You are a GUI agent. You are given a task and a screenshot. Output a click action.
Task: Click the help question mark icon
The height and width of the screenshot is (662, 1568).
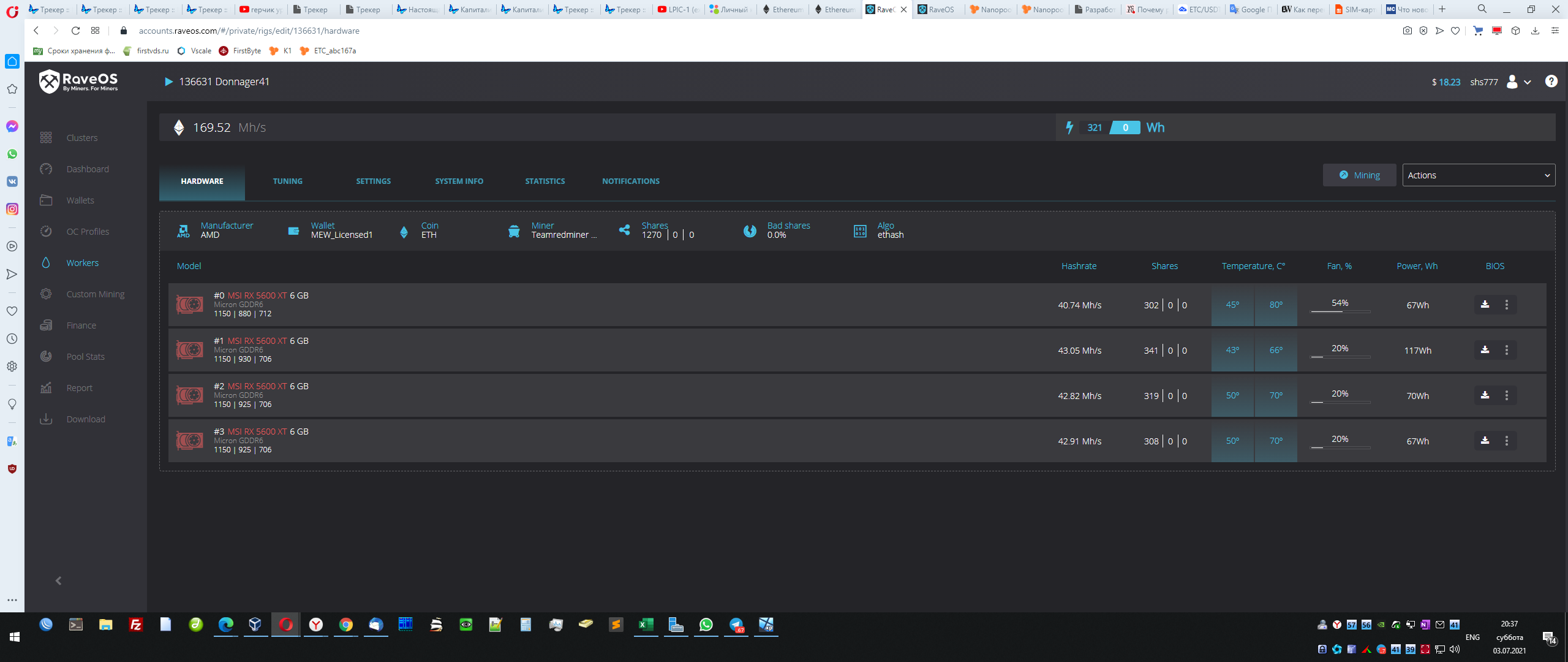pos(1551,82)
